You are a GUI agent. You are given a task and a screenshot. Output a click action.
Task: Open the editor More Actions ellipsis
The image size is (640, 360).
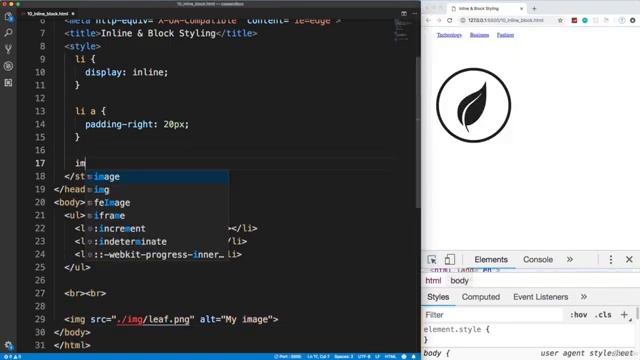(414, 13)
